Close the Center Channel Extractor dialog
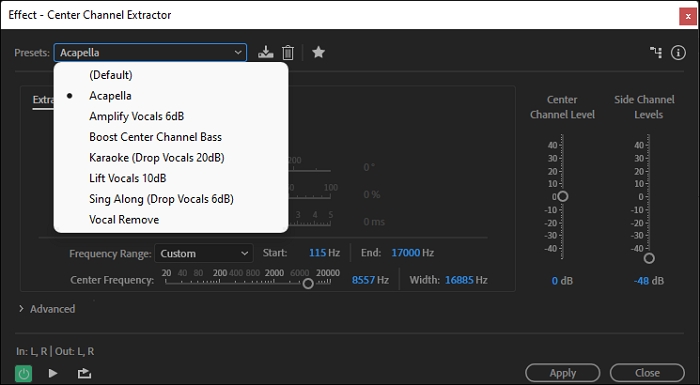Image resolution: width=700 pixels, height=385 pixels. 688,16
